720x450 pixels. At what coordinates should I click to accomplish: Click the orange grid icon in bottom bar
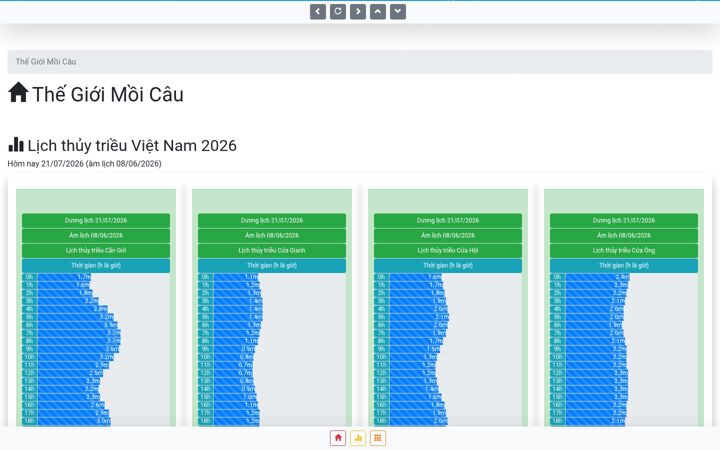pos(377,438)
